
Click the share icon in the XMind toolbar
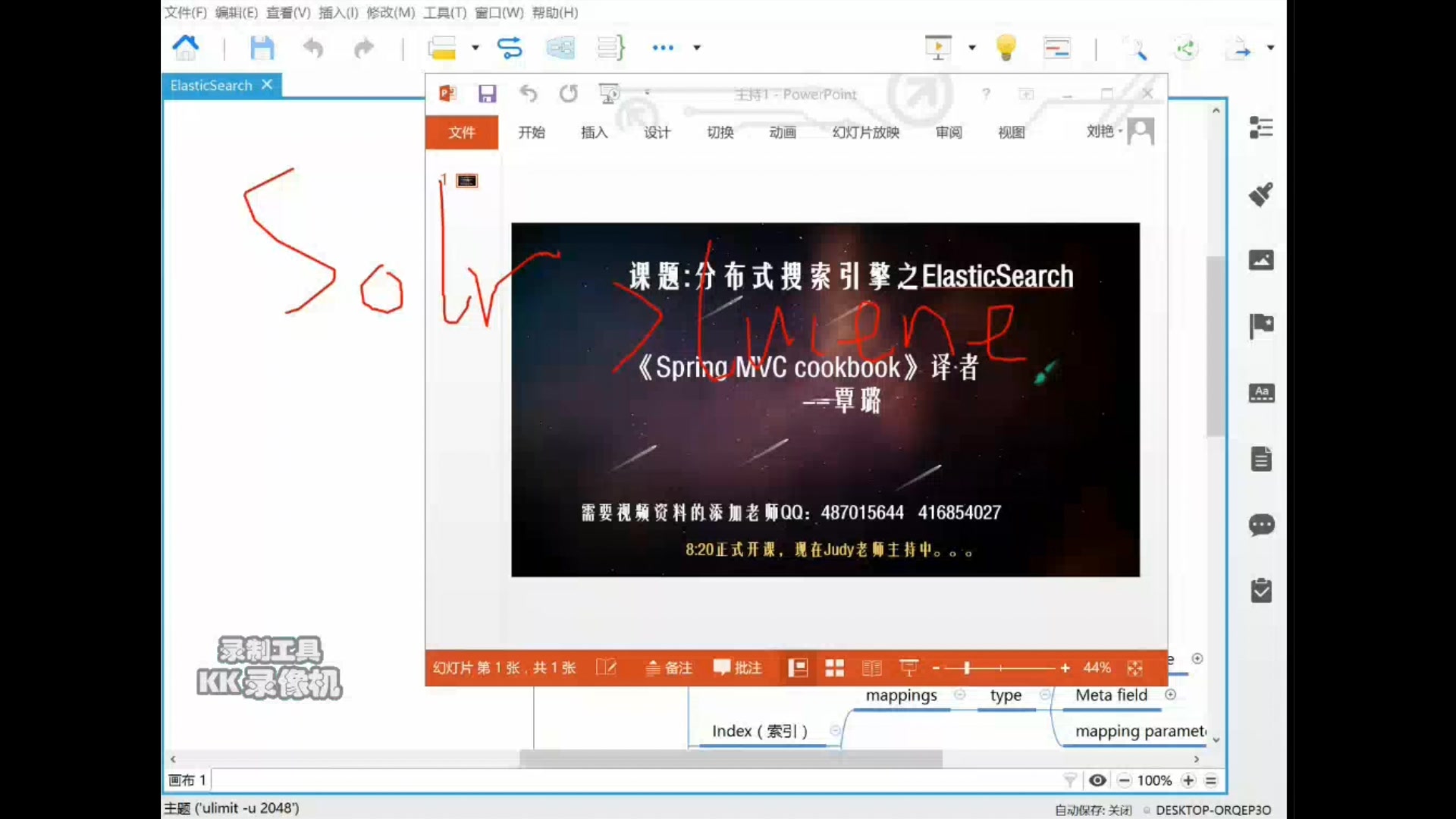1185,49
